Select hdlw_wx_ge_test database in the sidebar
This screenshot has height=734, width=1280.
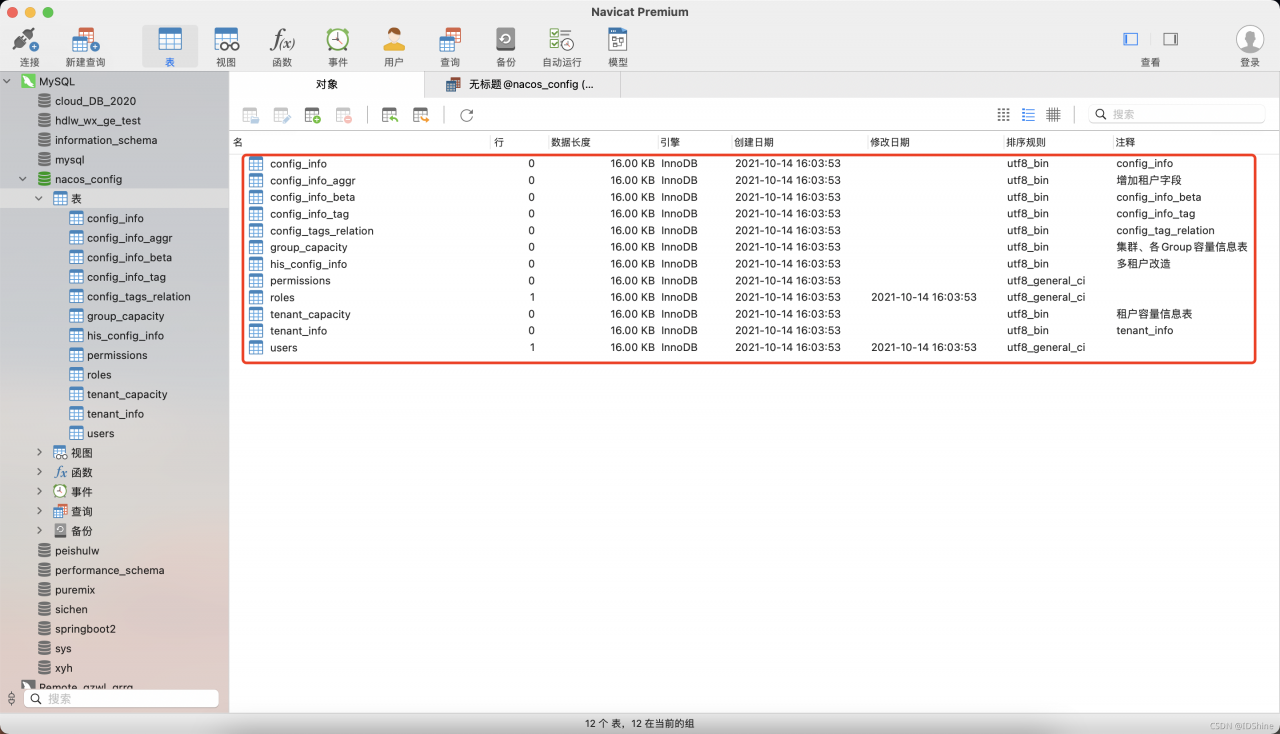coord(98,121)
